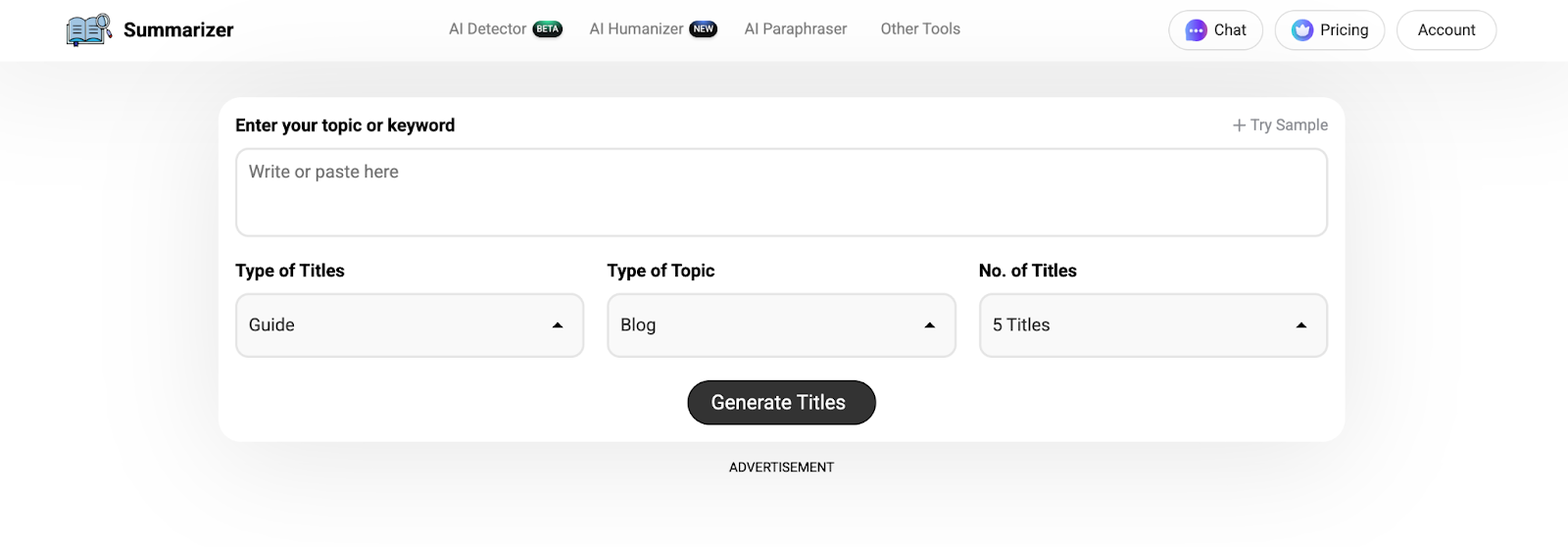Focus the topic or keyword text box
Screen dimensions: 1568x547
click(781, 192)
